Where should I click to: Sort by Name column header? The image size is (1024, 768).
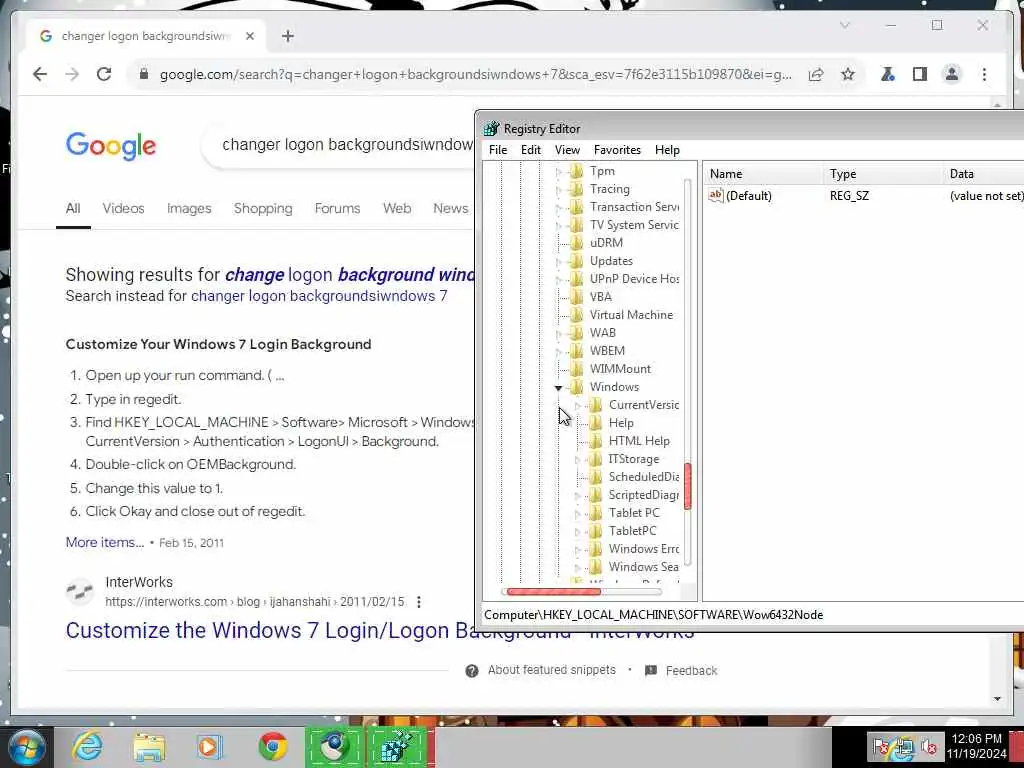pos(764,174)
